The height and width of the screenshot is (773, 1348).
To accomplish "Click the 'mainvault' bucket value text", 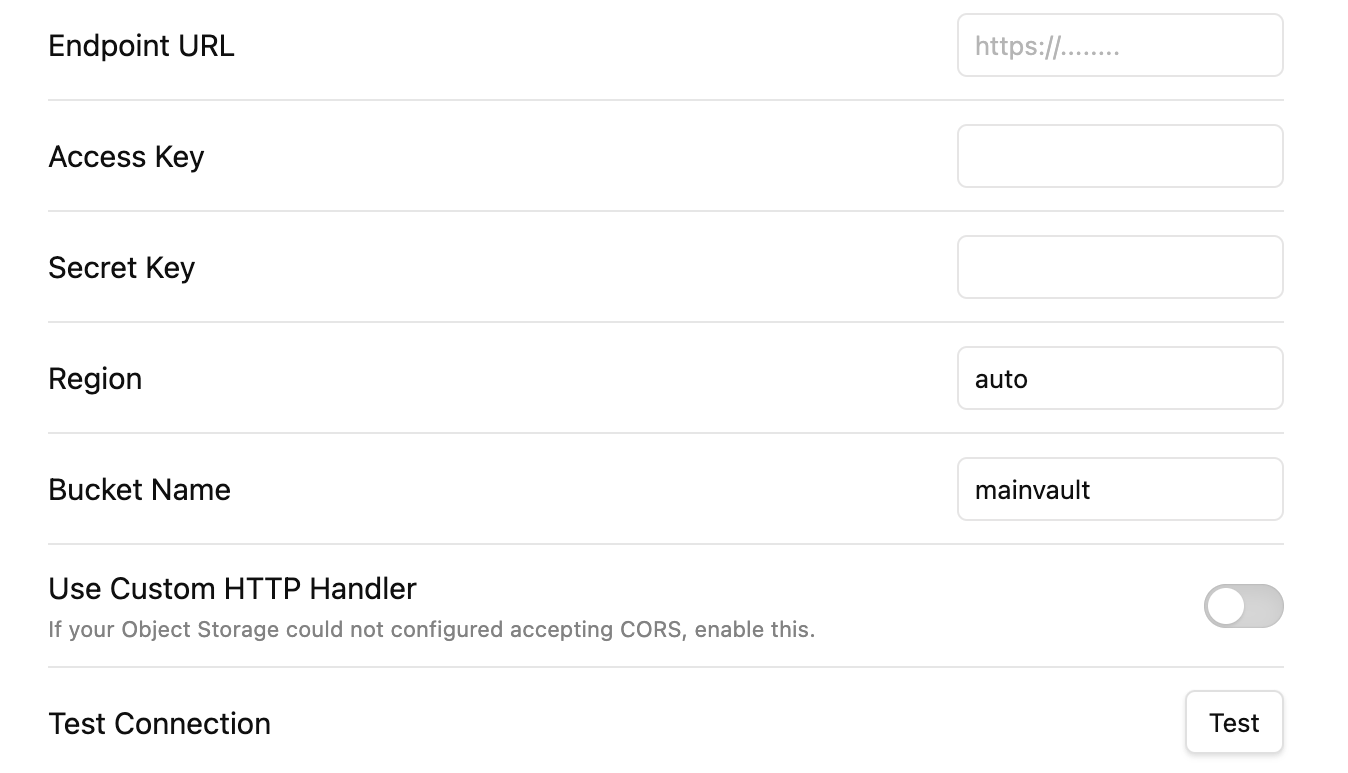I will (x=1032, y=490).
